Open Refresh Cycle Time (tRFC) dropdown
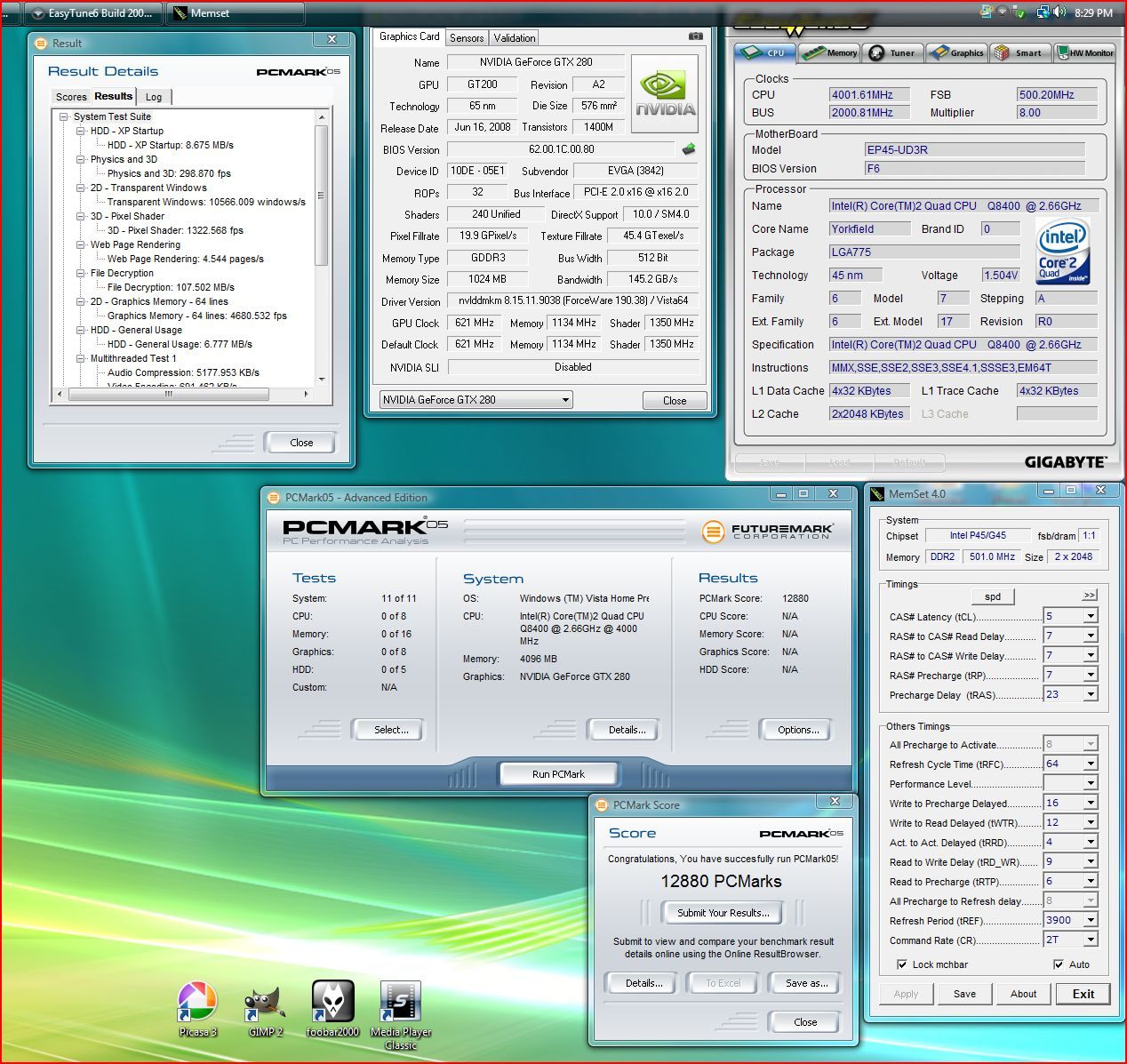Viewport: 1127px width, 1064px height. [1091, 764]
